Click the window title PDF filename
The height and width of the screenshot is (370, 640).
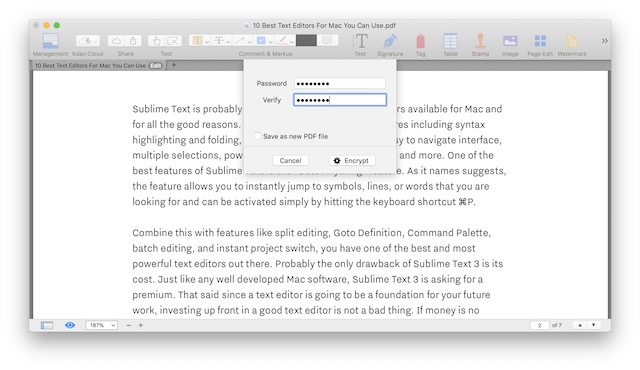point(324,25)
